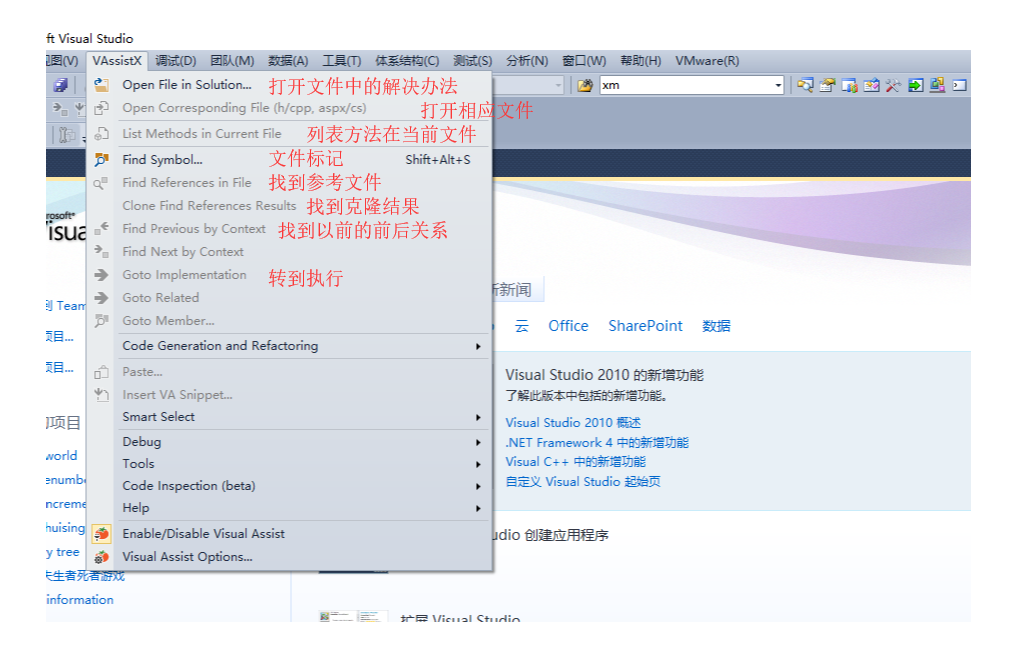Click List Methods in Current File
Screen dimensions: 1033x651
coord(290,134)
